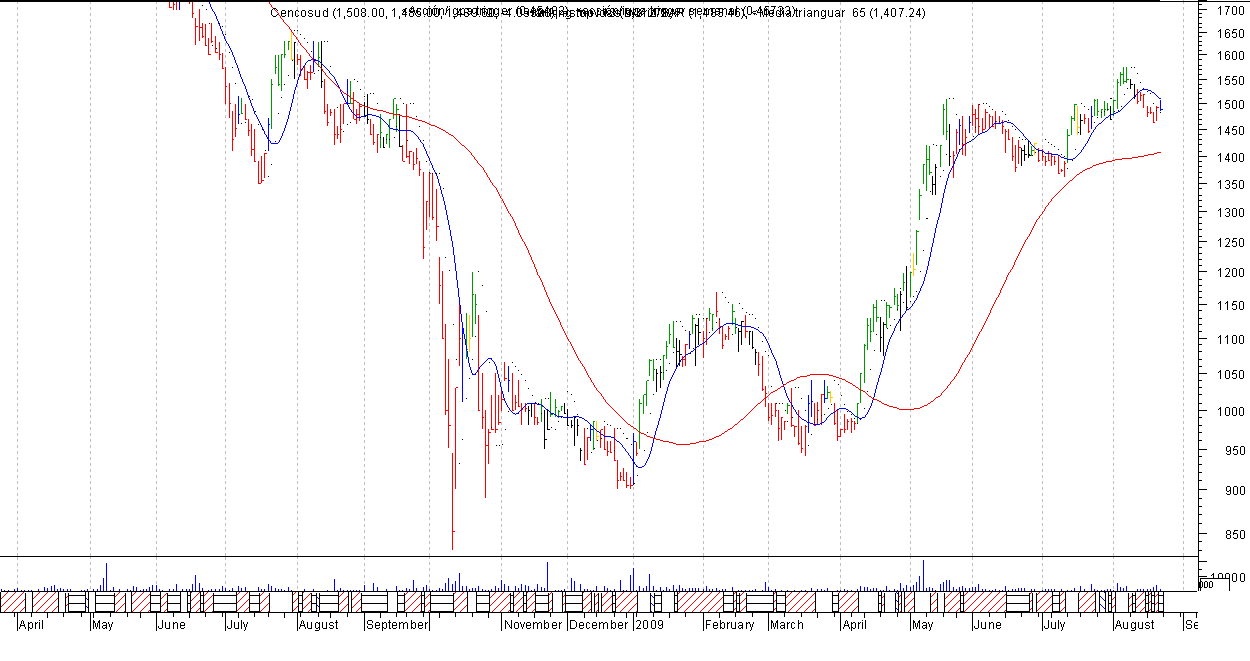Select the November label on the time axis
Image resolution: width=1250 pixels, height=661 pixels.
(533, 625)
